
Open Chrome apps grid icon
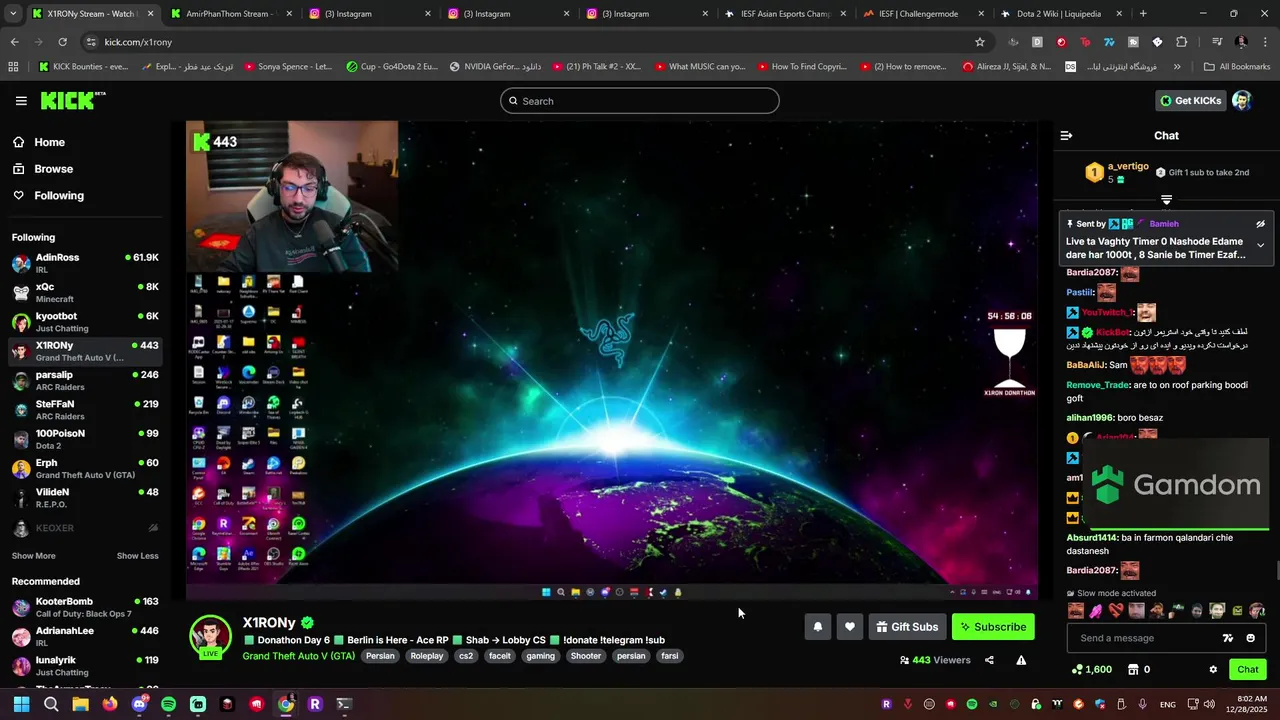tap(13, 67)
